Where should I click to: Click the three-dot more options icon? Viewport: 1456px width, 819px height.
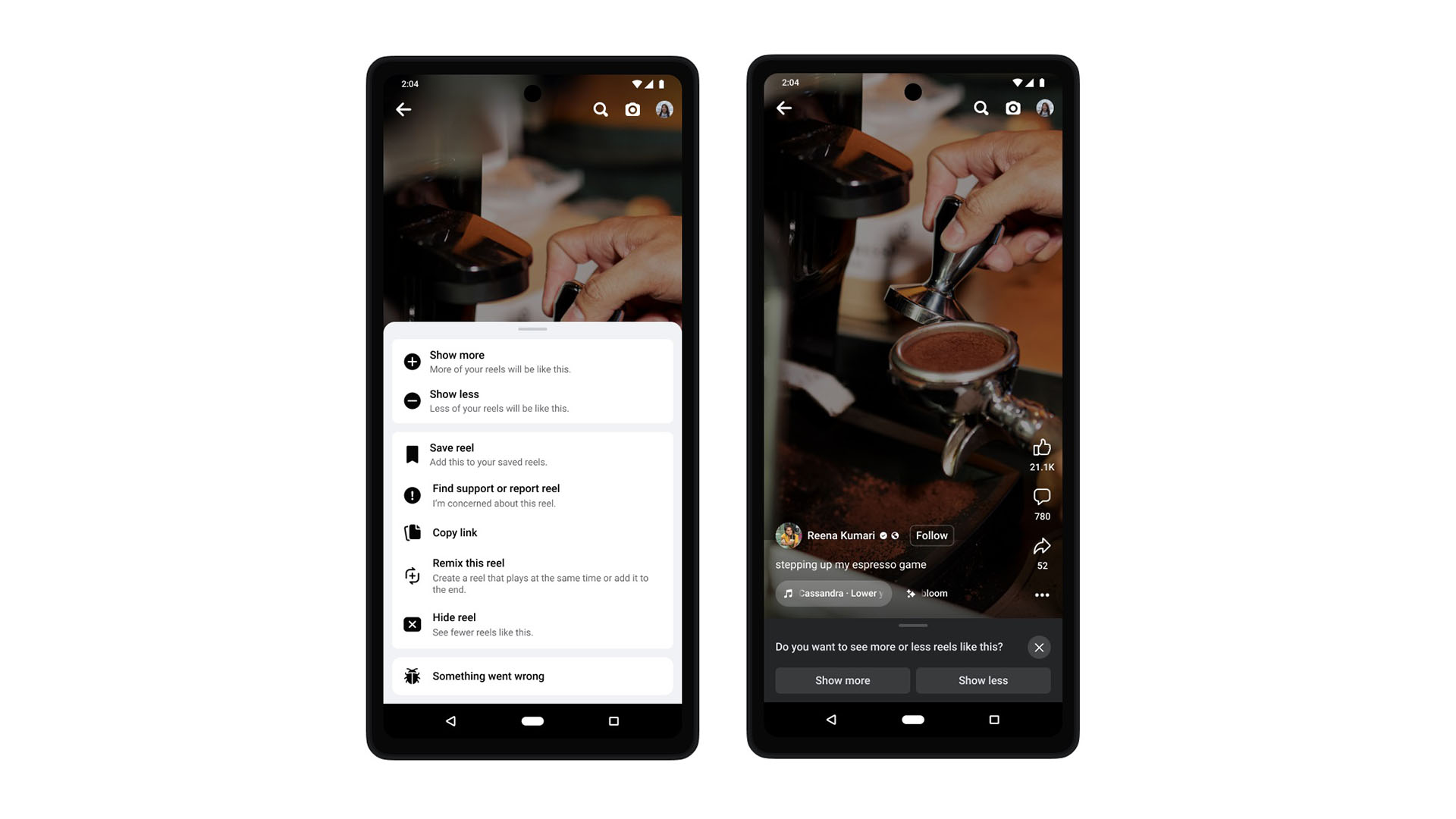point(1041,594)
